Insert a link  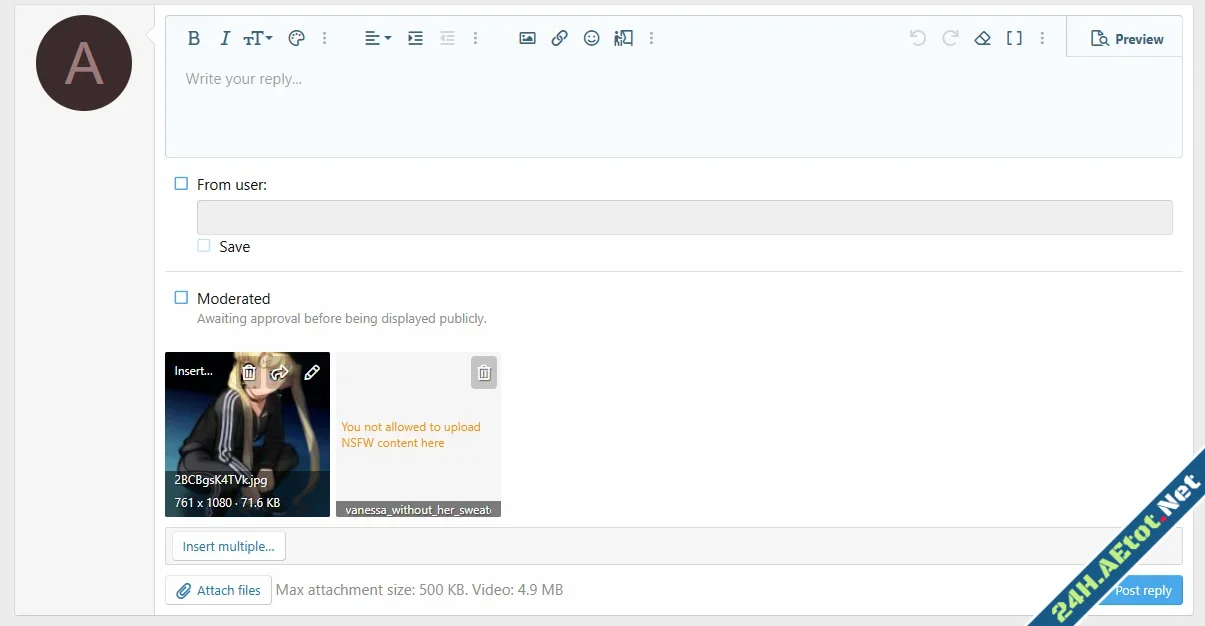[559, 38]
